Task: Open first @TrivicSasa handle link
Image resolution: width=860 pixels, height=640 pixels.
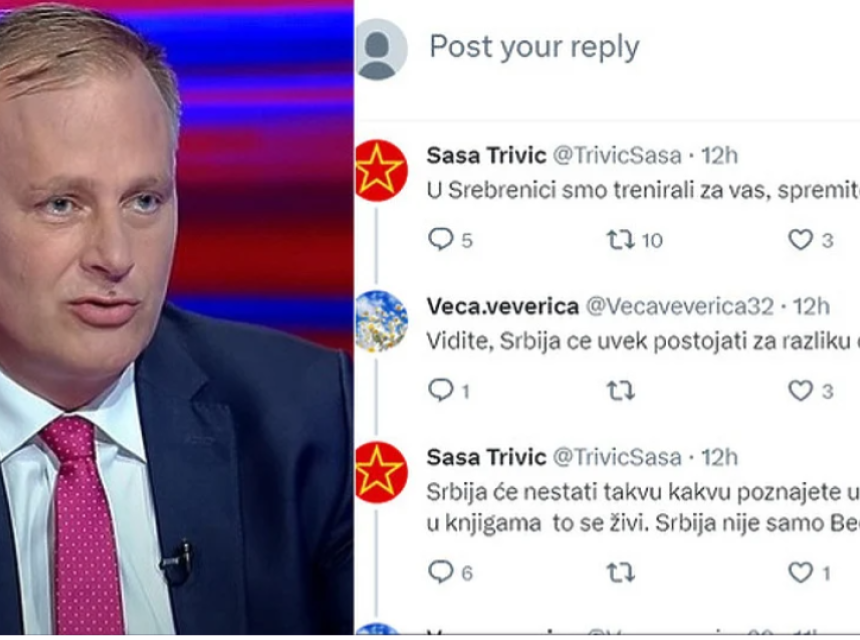Action: (x=616, y=156)
